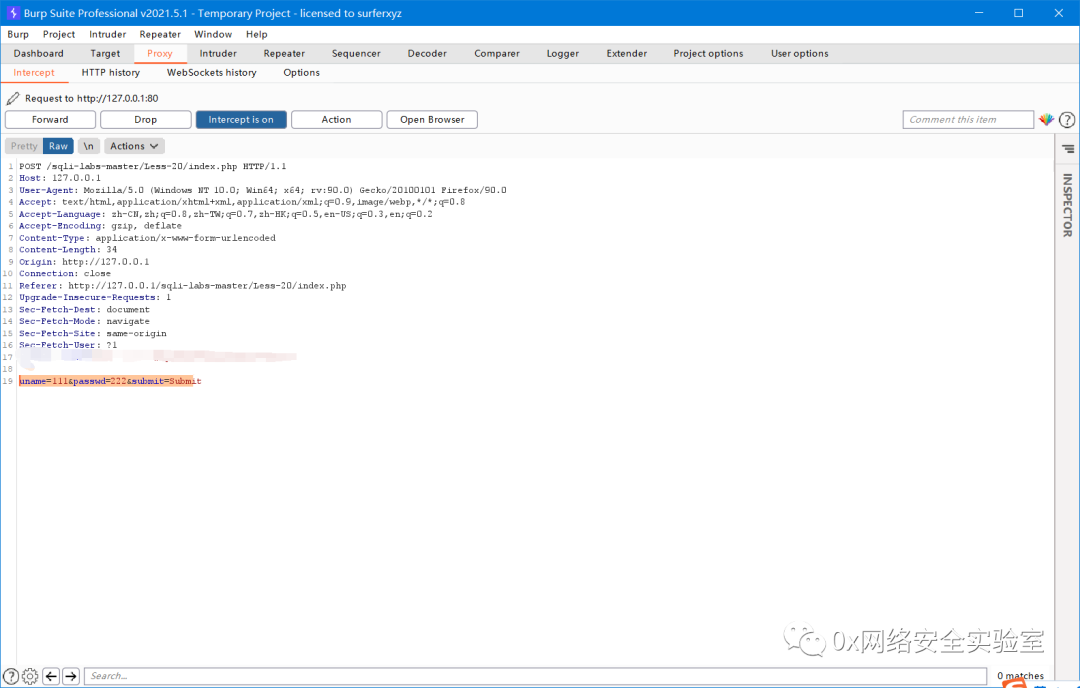Open the HTTP history sub-tab
Image resolution: width=1080 pixels, height=688 pixels.
(111, 73)
